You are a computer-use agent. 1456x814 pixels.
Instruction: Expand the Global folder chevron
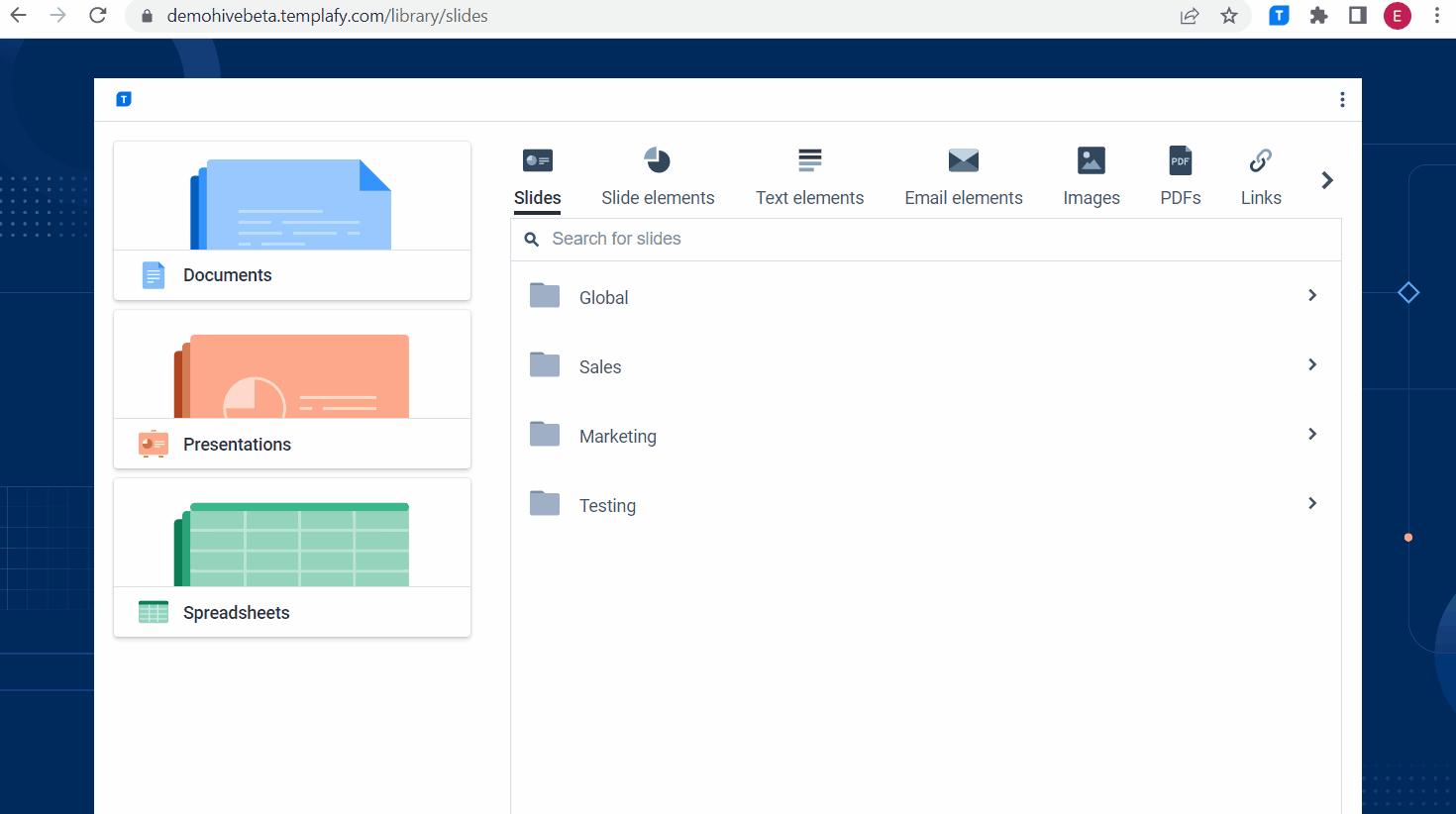point(1312,295)
